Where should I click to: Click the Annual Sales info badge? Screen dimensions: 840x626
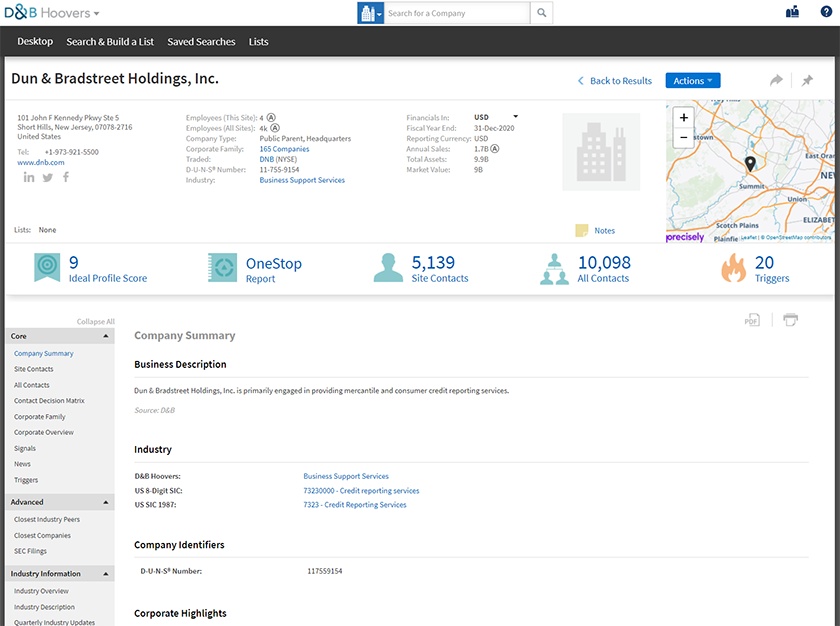click(x=494, y=149)
